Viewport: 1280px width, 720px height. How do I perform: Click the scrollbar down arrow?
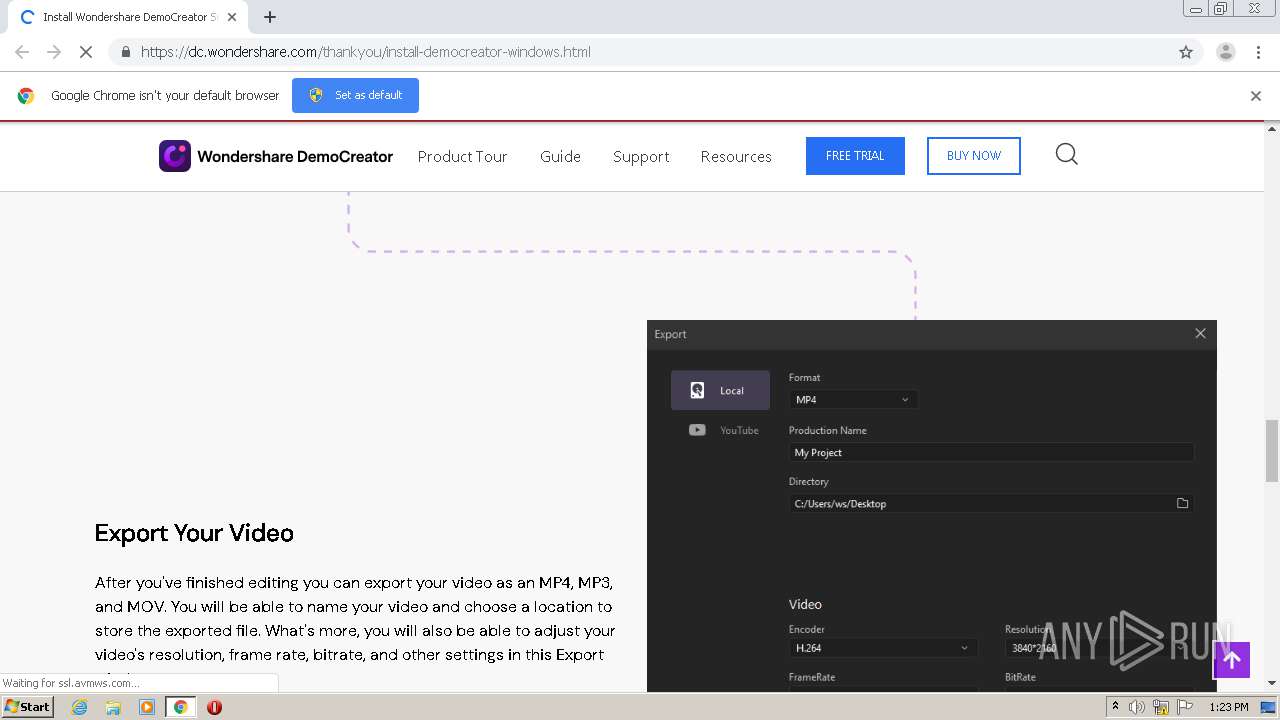pos(1272,683)
